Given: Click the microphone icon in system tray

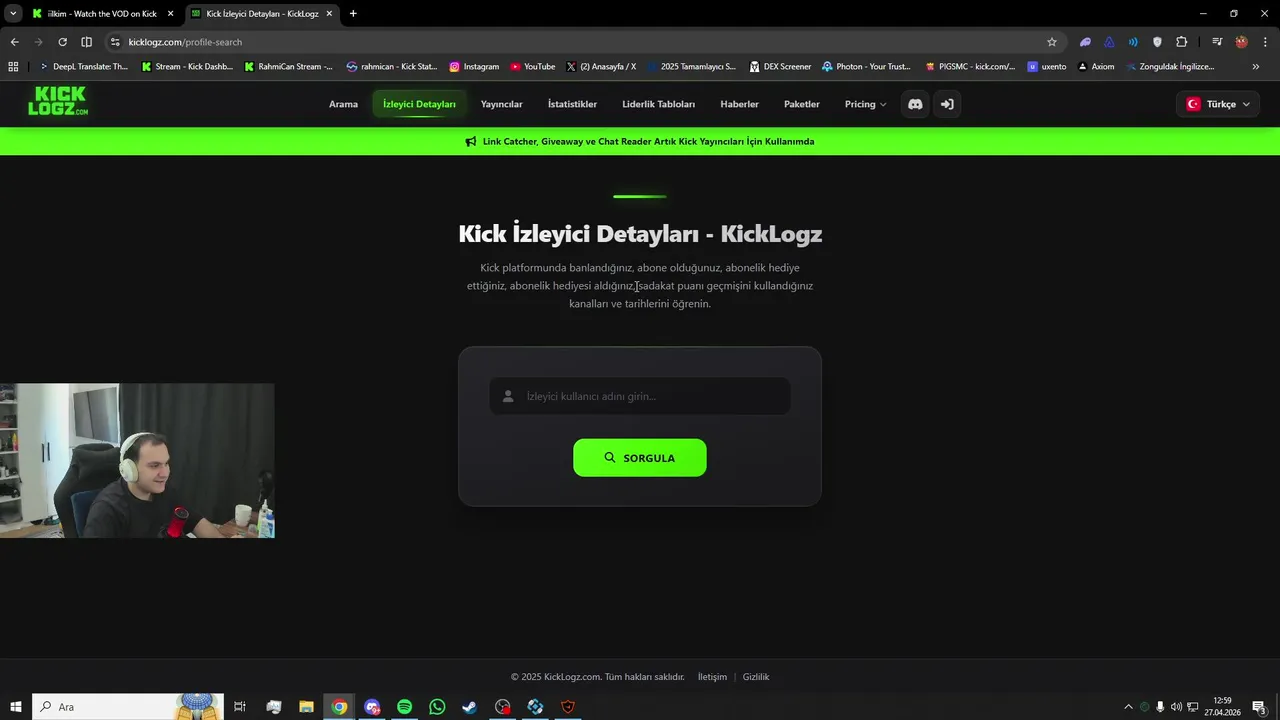Looking at the screenshot, I should [1160, 707].
